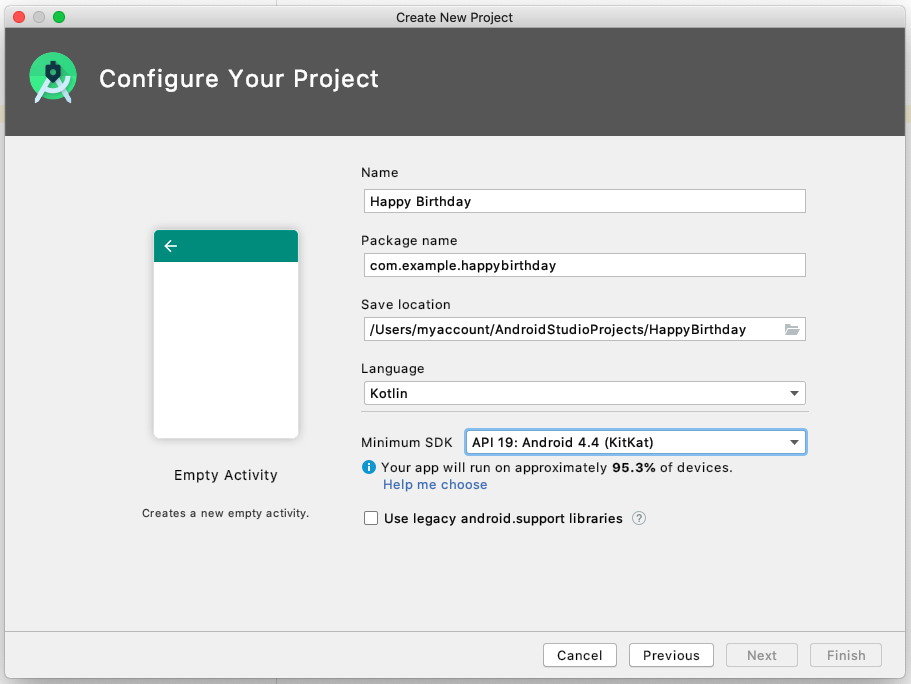Open the Help me choose link
This screenshot has height=684, width=911.
(x=435, y=485)
